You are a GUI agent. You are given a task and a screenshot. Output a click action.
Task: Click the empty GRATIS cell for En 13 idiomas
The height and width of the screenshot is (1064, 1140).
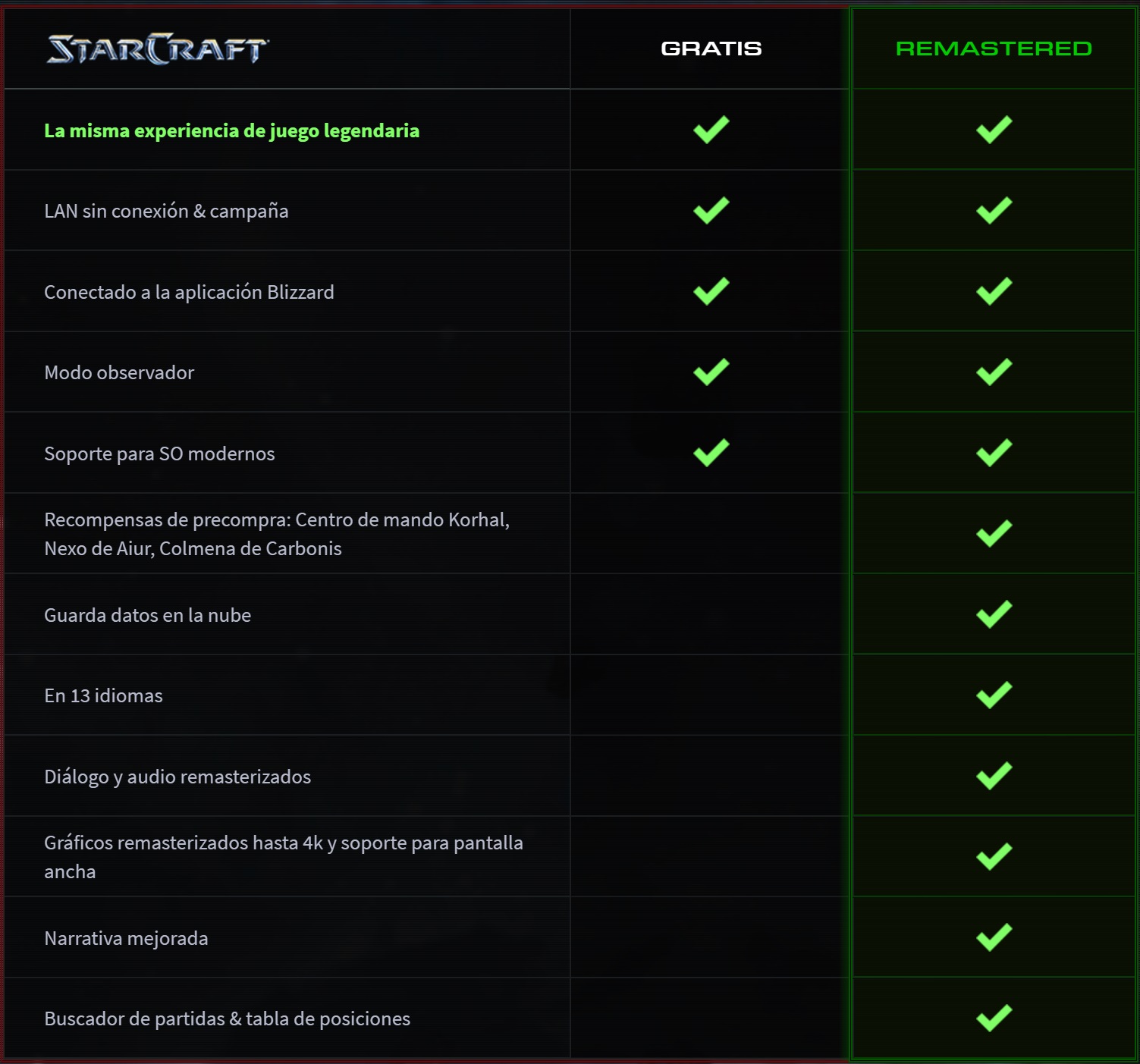[711, 695]
